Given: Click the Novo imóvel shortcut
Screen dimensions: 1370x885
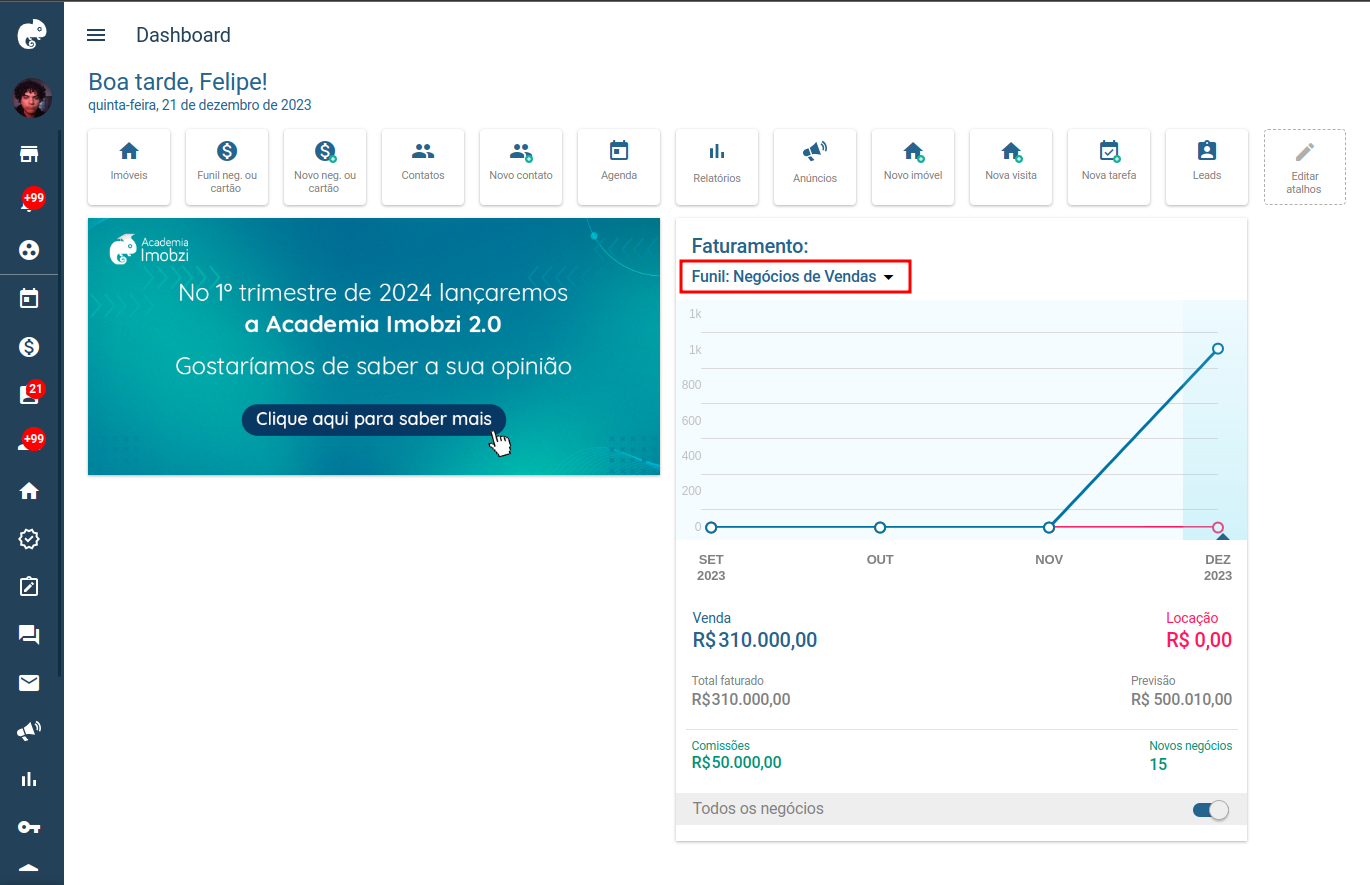Looking at the screenshot, I should 913,167.
